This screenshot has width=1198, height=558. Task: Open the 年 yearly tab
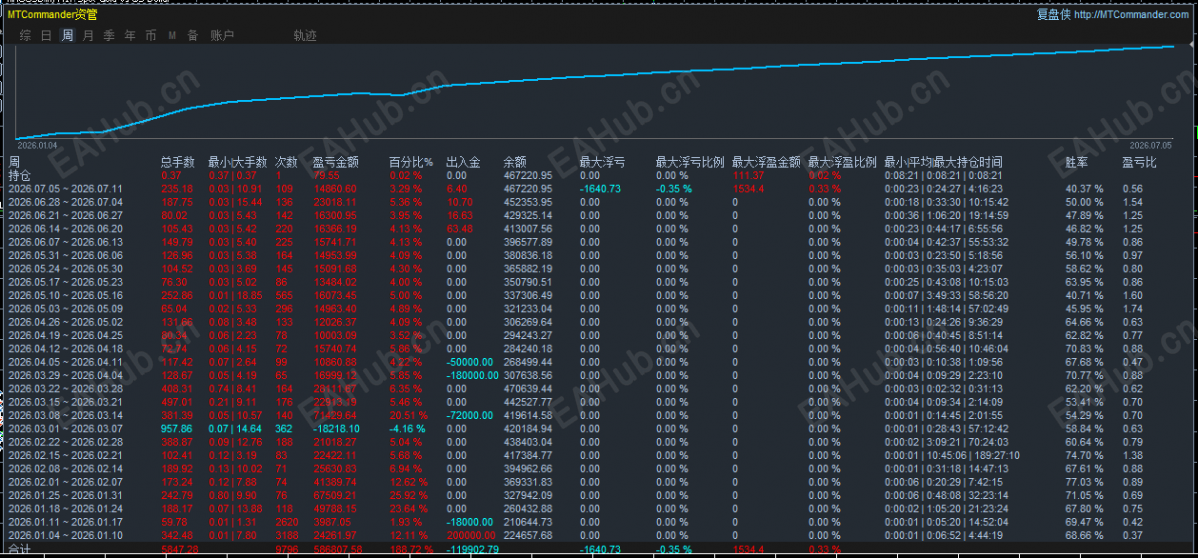pos(130,35)
